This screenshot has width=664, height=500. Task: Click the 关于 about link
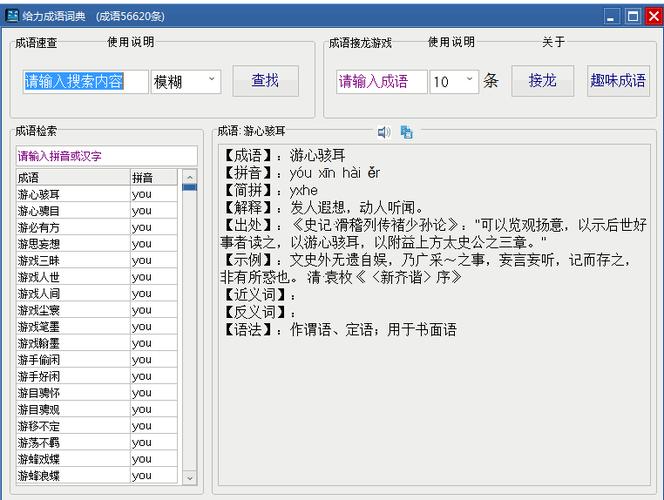coord(553,42)
